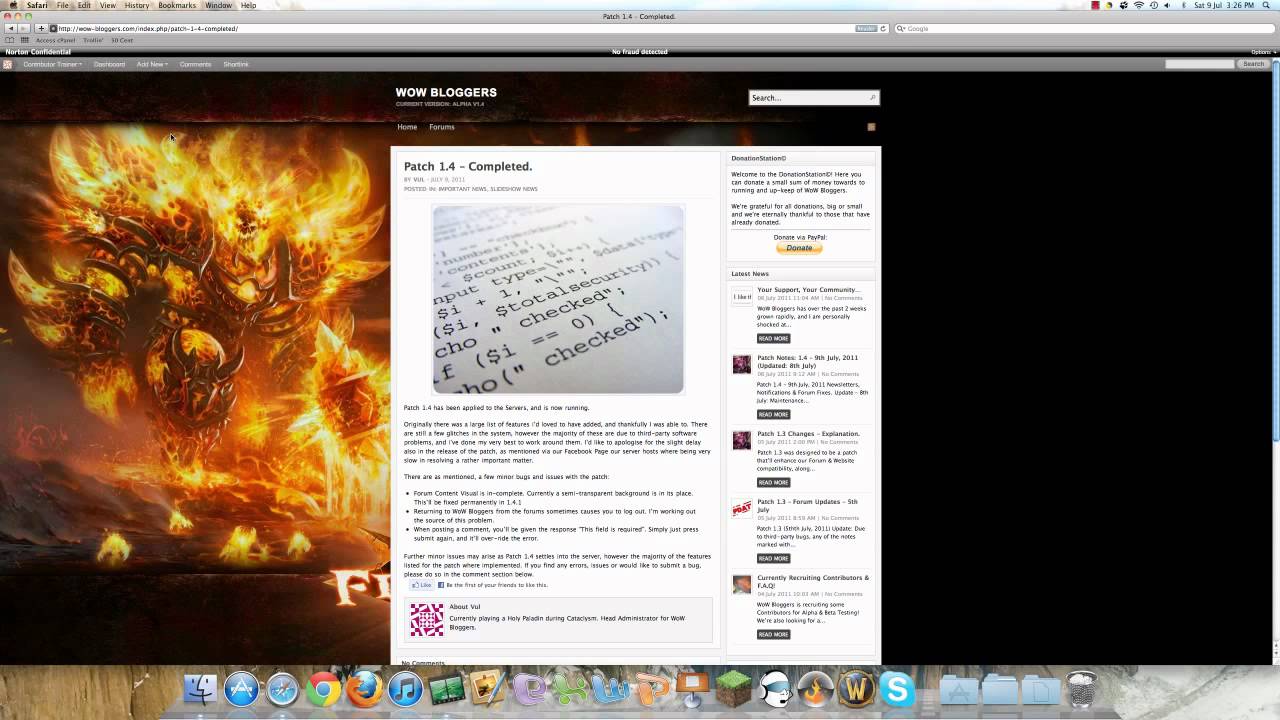Open Microsoft Word from the Dock
1280x720 pixels.
610,689
